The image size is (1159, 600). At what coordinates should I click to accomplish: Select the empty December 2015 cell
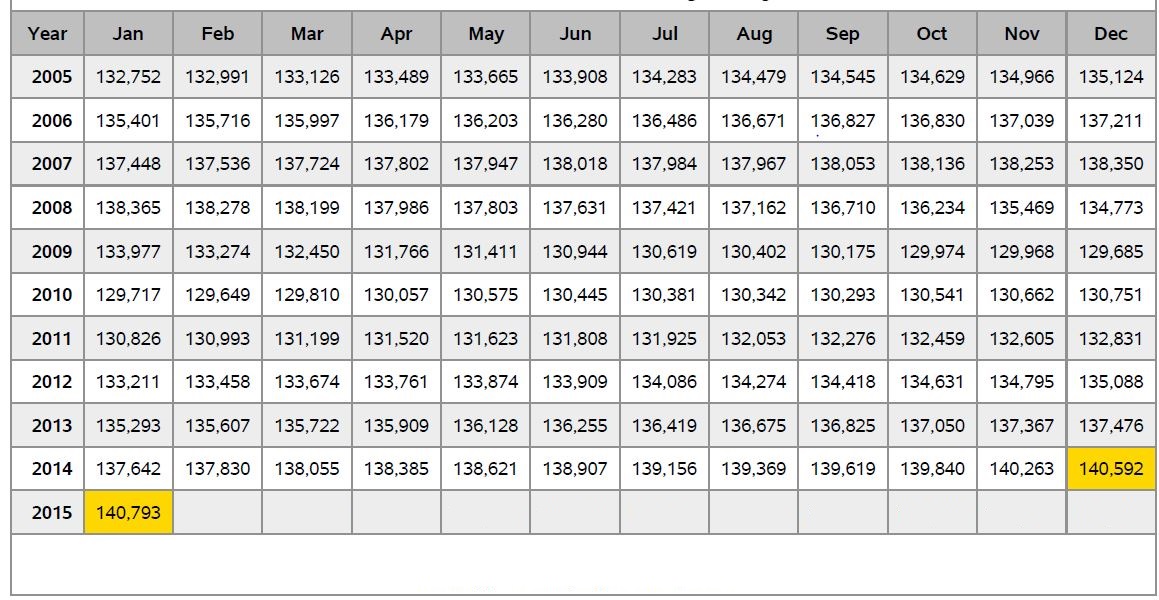pyautogui.click(x=1111, y=513)
